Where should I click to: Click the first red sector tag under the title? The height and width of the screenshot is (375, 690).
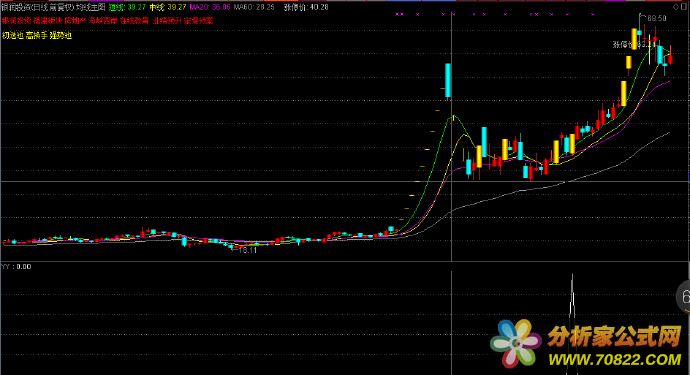pos(16,21)
